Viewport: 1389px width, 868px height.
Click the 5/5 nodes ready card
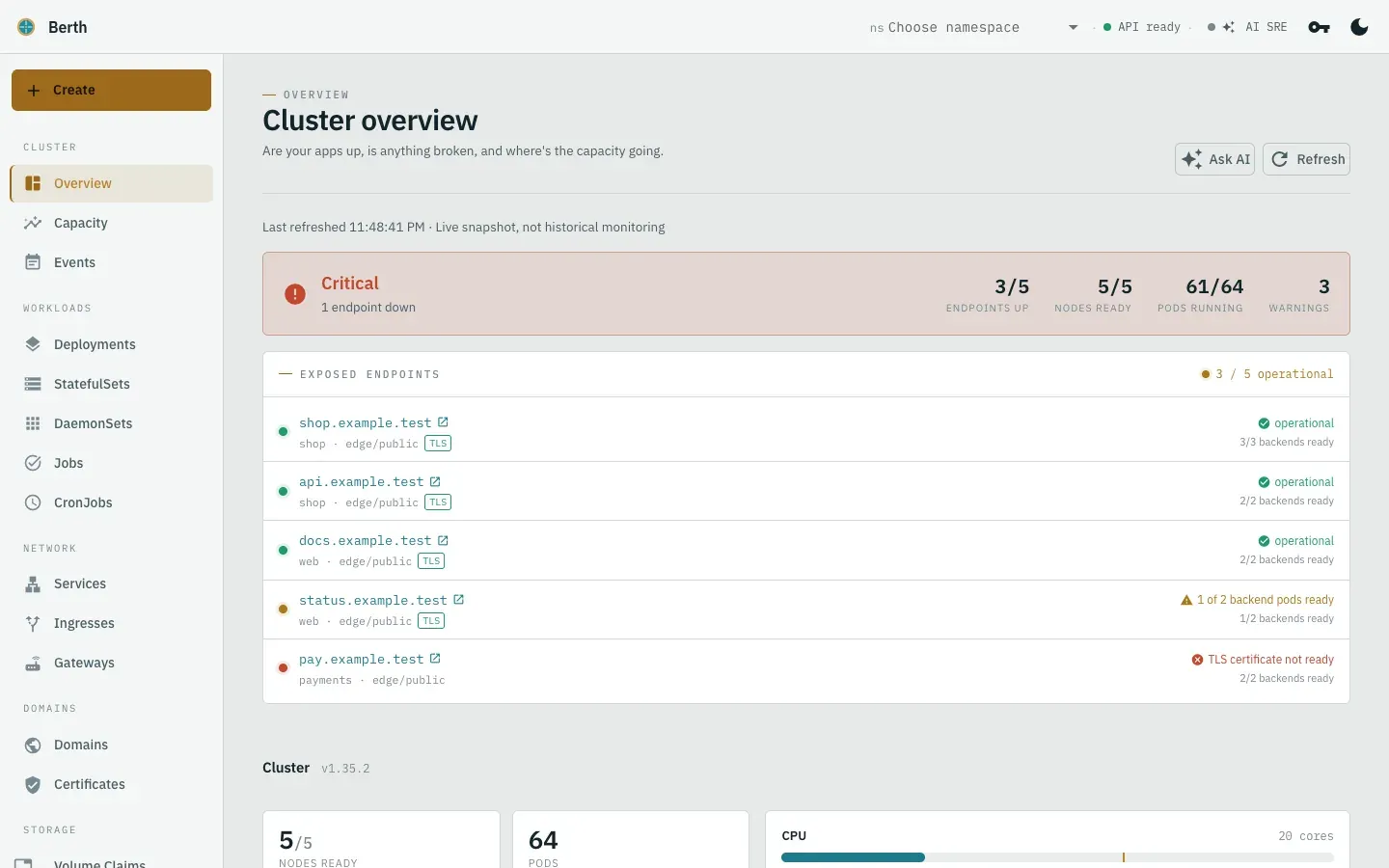pyautogui.click(x=381, y=840)
